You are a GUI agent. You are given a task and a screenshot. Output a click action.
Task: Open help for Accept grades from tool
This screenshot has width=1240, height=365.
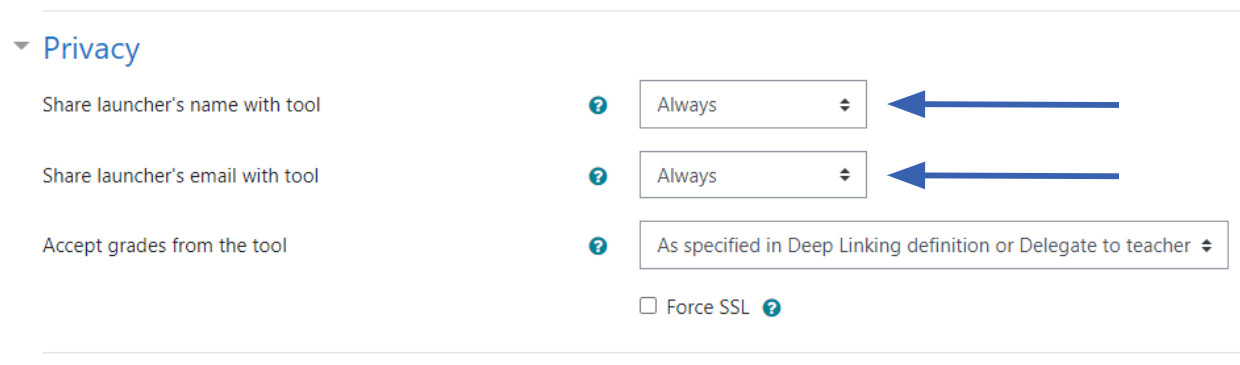tap(598, 246)
